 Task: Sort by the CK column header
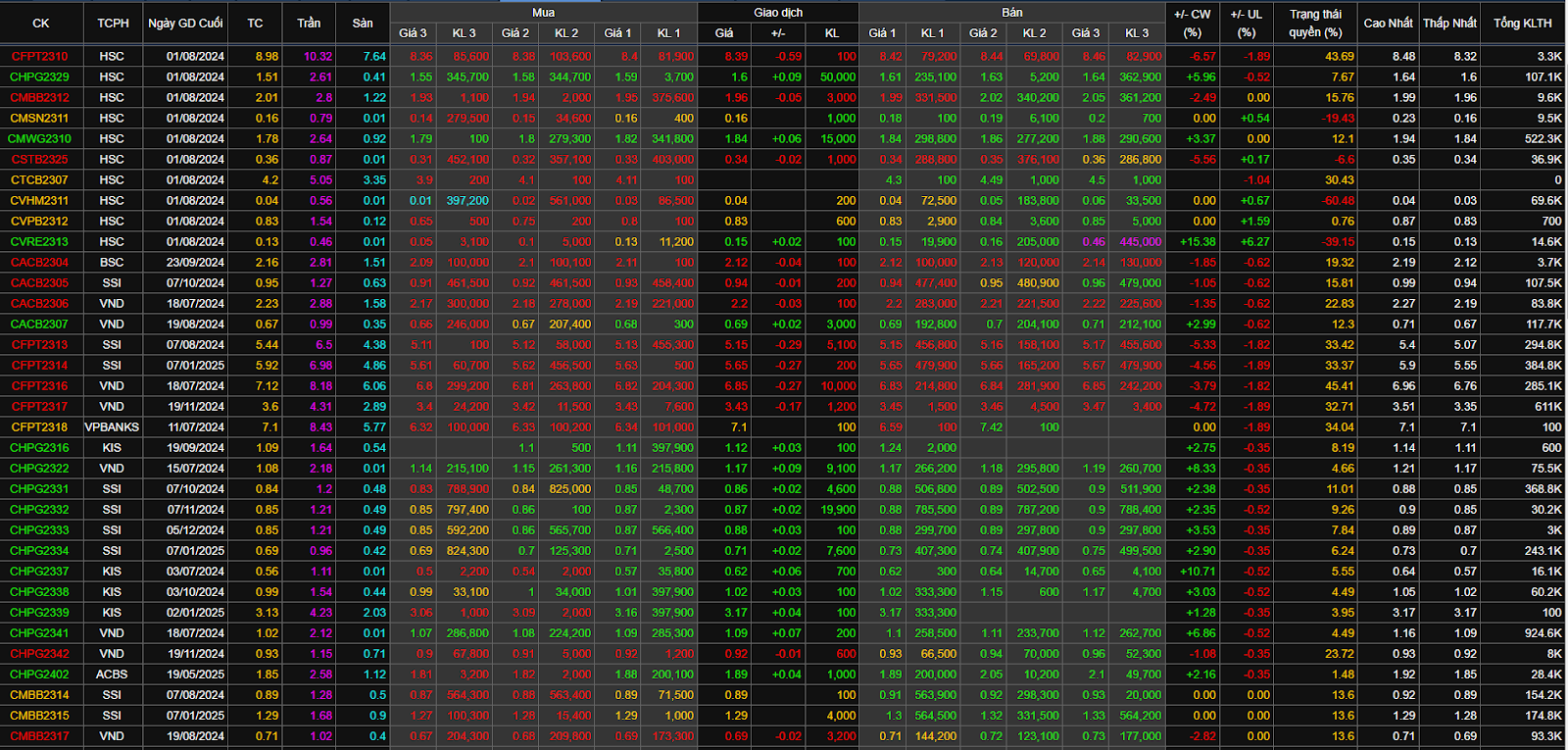[41, 24]
